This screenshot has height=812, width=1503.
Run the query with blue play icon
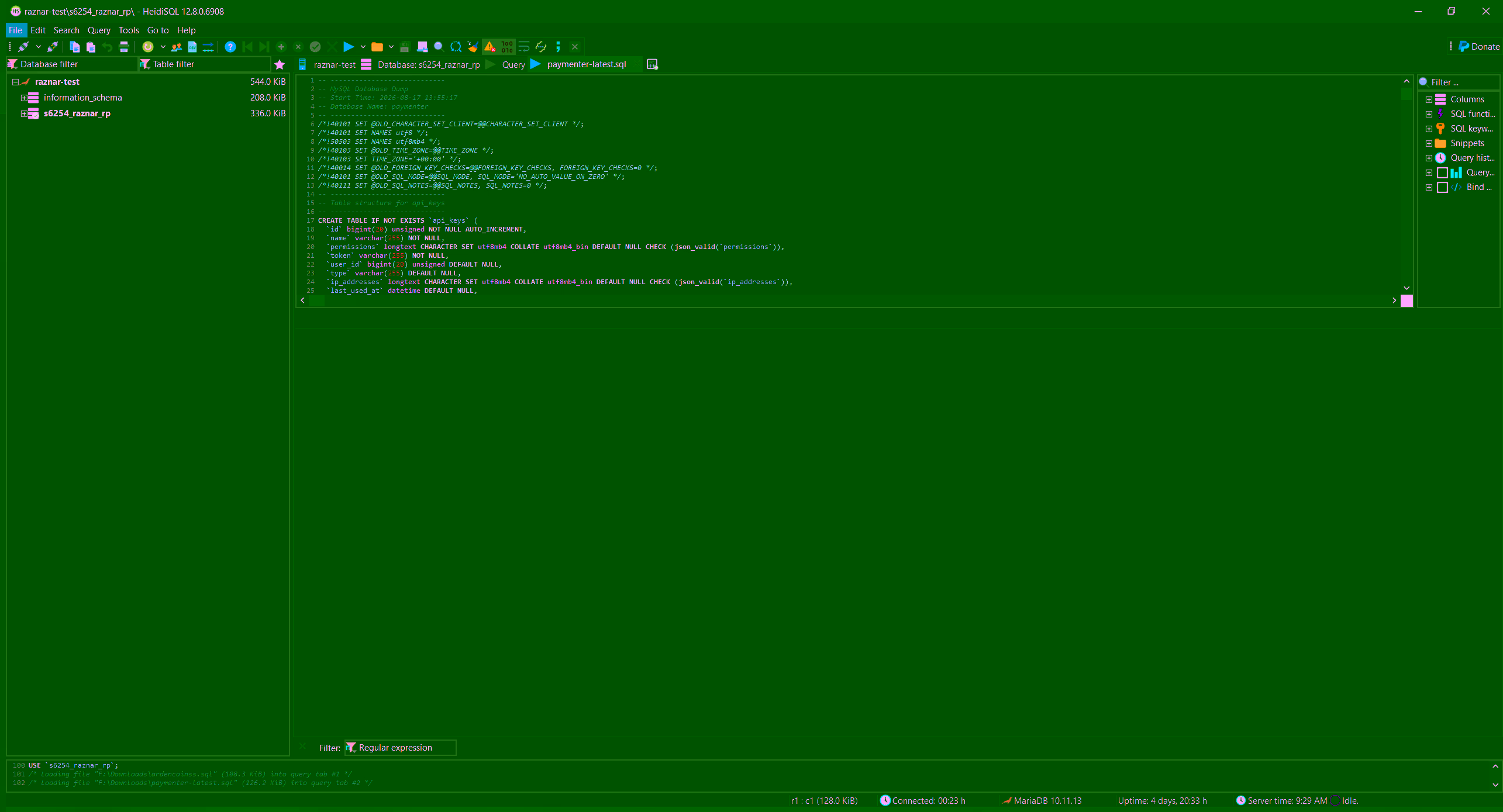tap(349, 47)
